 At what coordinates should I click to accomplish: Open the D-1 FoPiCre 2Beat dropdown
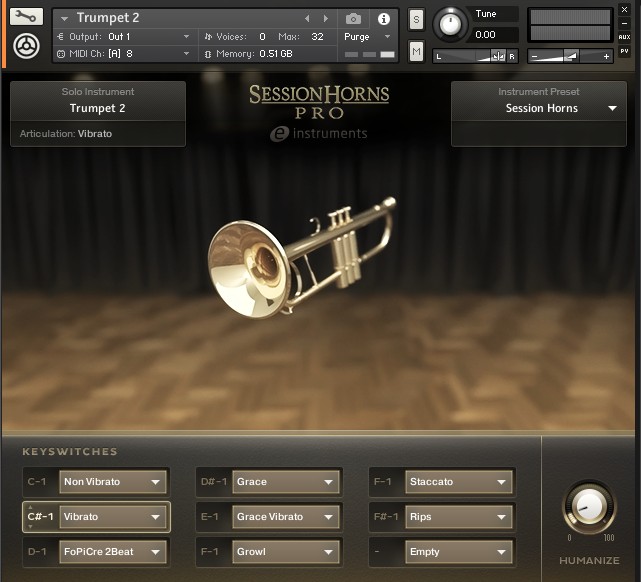113,552
